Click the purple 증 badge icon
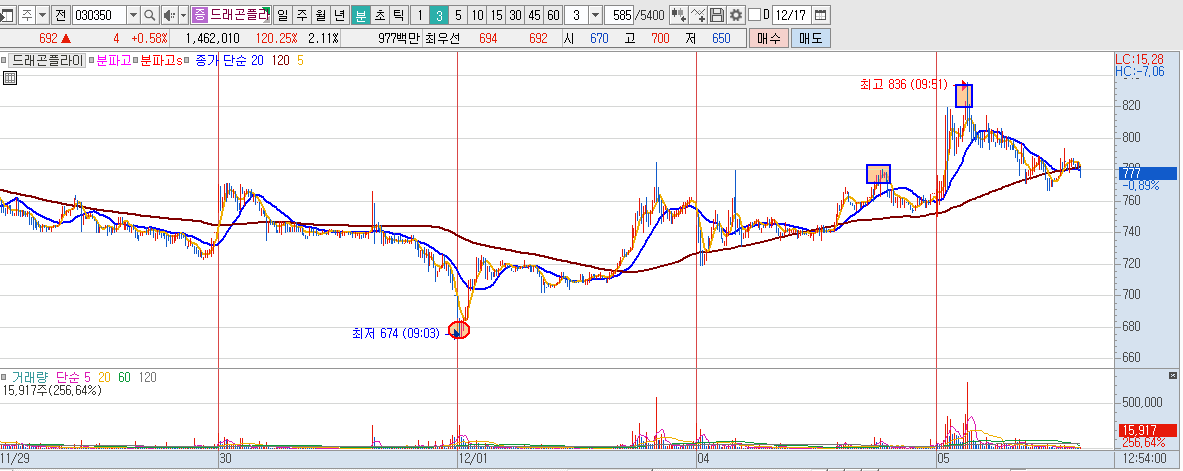The image size is (1183, 471). point(200,14)
